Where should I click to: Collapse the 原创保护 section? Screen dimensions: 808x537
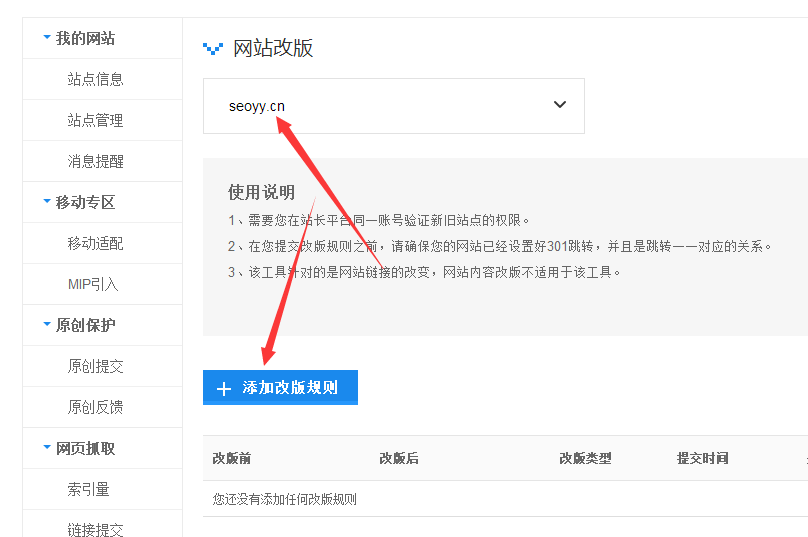(x=85, y=325)
